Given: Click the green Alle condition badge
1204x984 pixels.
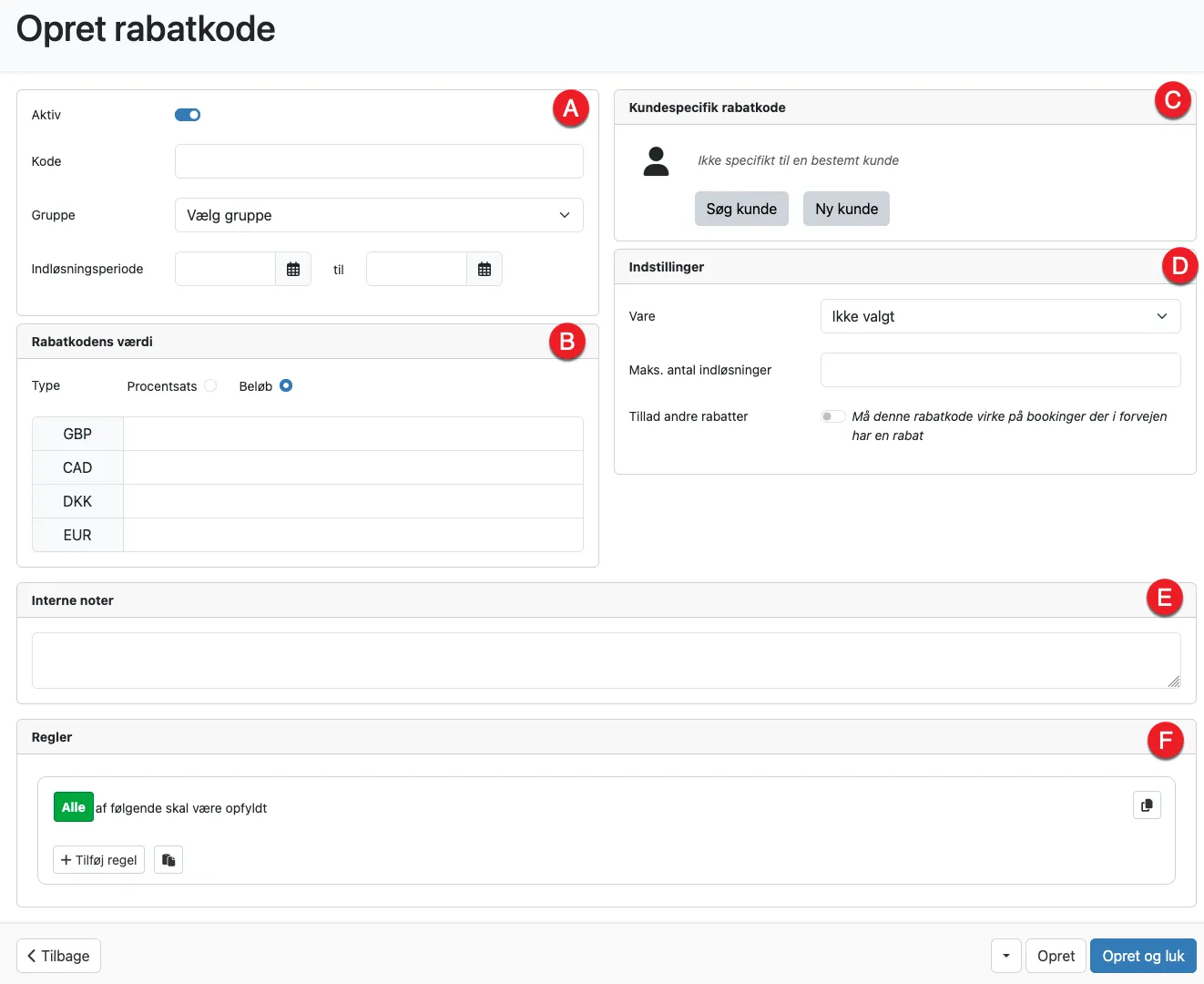Looking at the screenshot, I should tap(73, 806).
